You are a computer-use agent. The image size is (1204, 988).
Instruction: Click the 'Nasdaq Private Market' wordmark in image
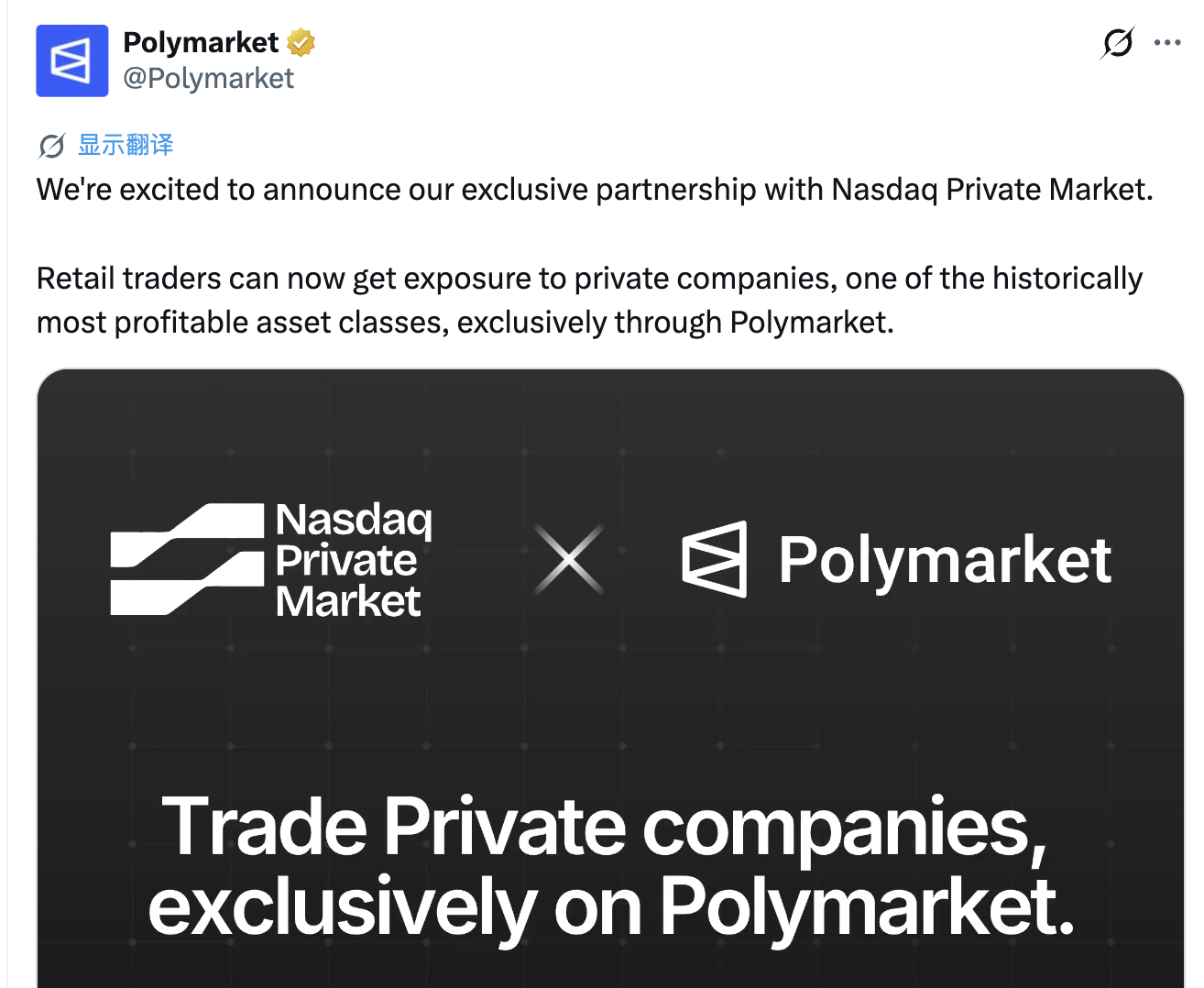(x=354, y=560)
